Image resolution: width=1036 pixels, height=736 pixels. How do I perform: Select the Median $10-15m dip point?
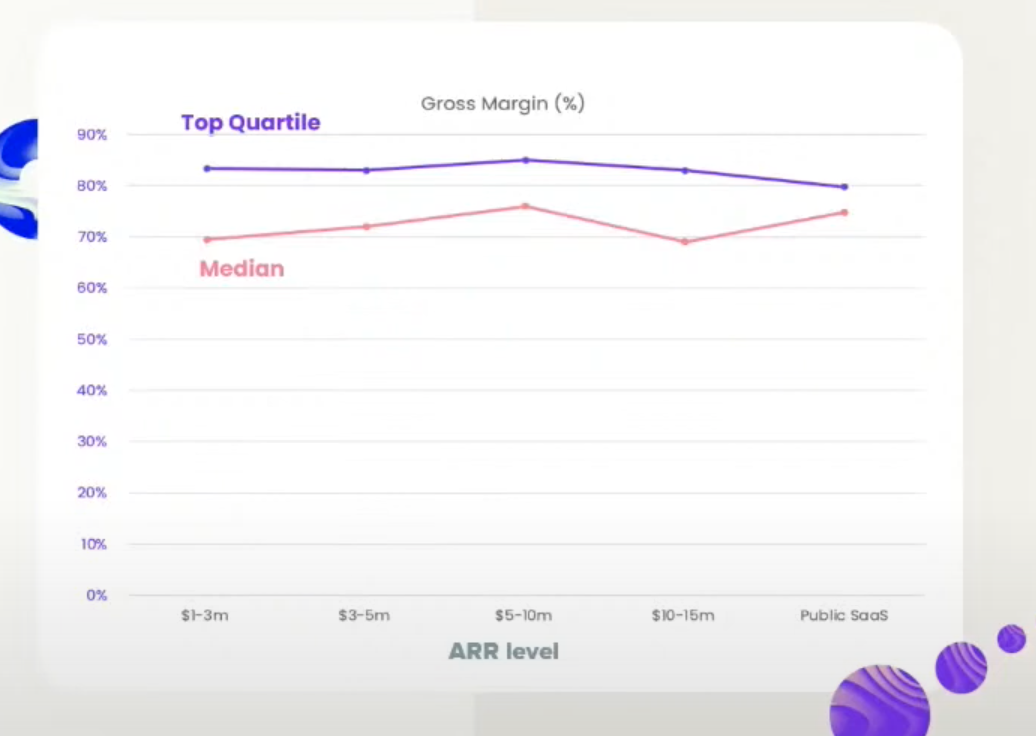[x=685, y=242]
